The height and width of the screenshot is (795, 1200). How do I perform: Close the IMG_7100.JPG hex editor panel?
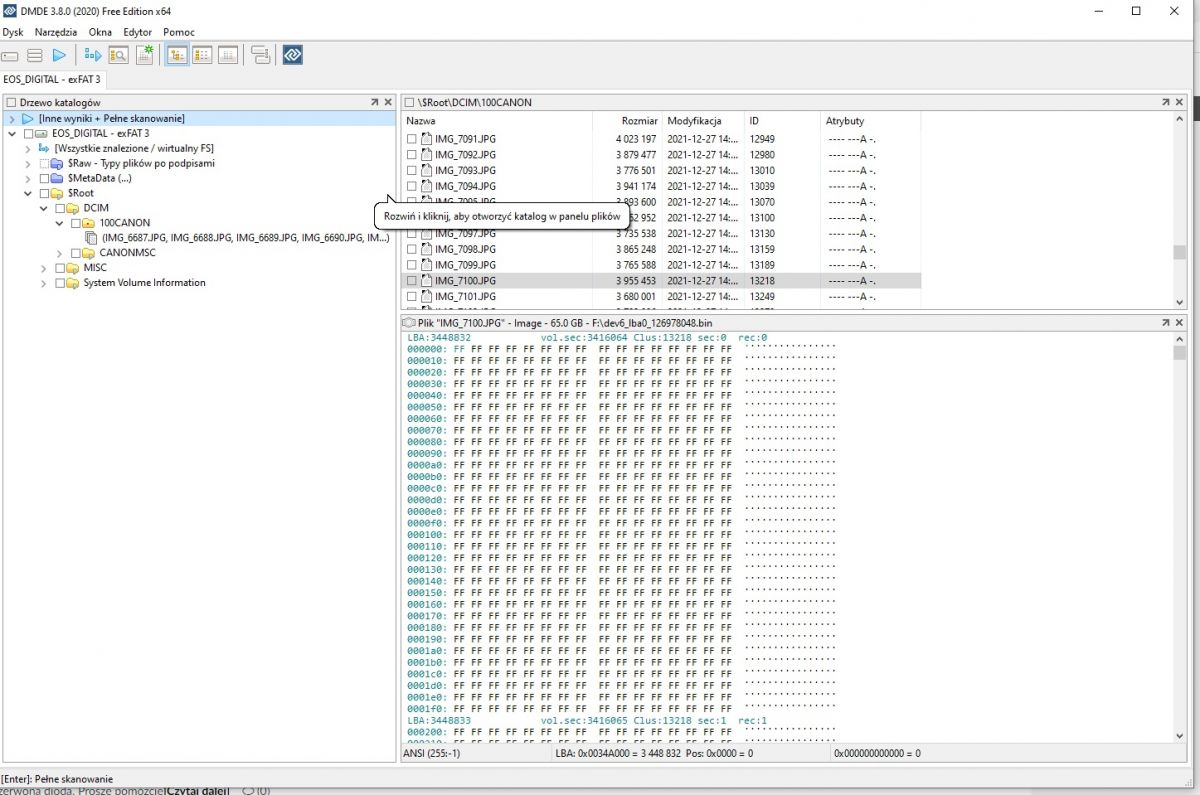(1180, 323)
